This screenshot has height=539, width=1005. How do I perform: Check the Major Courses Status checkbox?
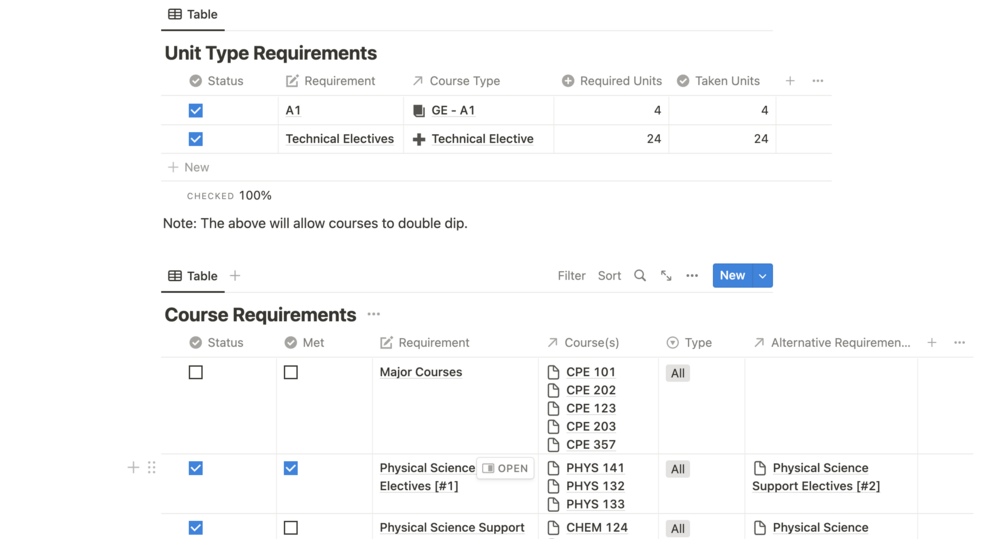pos(196,372)
